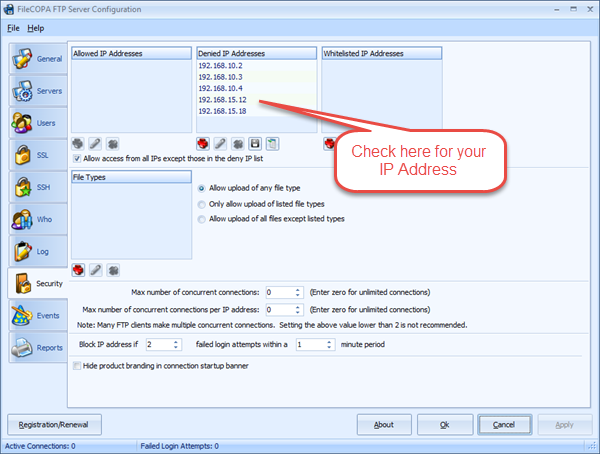
Task: Switch to the SSL tab
Action: (38, 155)
